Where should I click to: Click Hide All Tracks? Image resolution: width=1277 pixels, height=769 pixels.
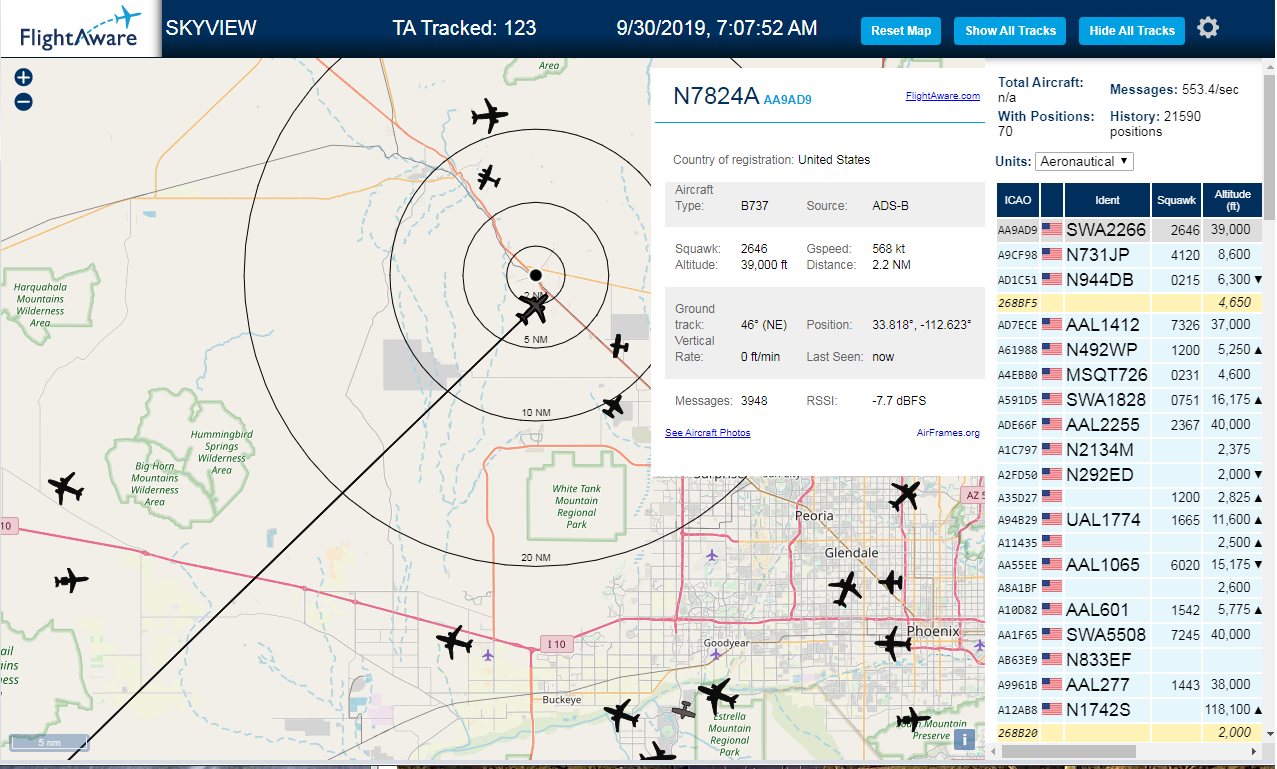1132,31
